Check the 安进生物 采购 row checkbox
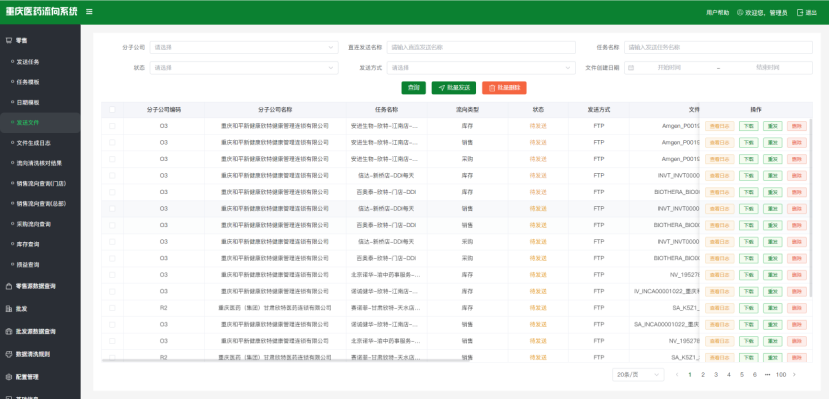This screenshot has width=830, height=399. tap(112, 159)
